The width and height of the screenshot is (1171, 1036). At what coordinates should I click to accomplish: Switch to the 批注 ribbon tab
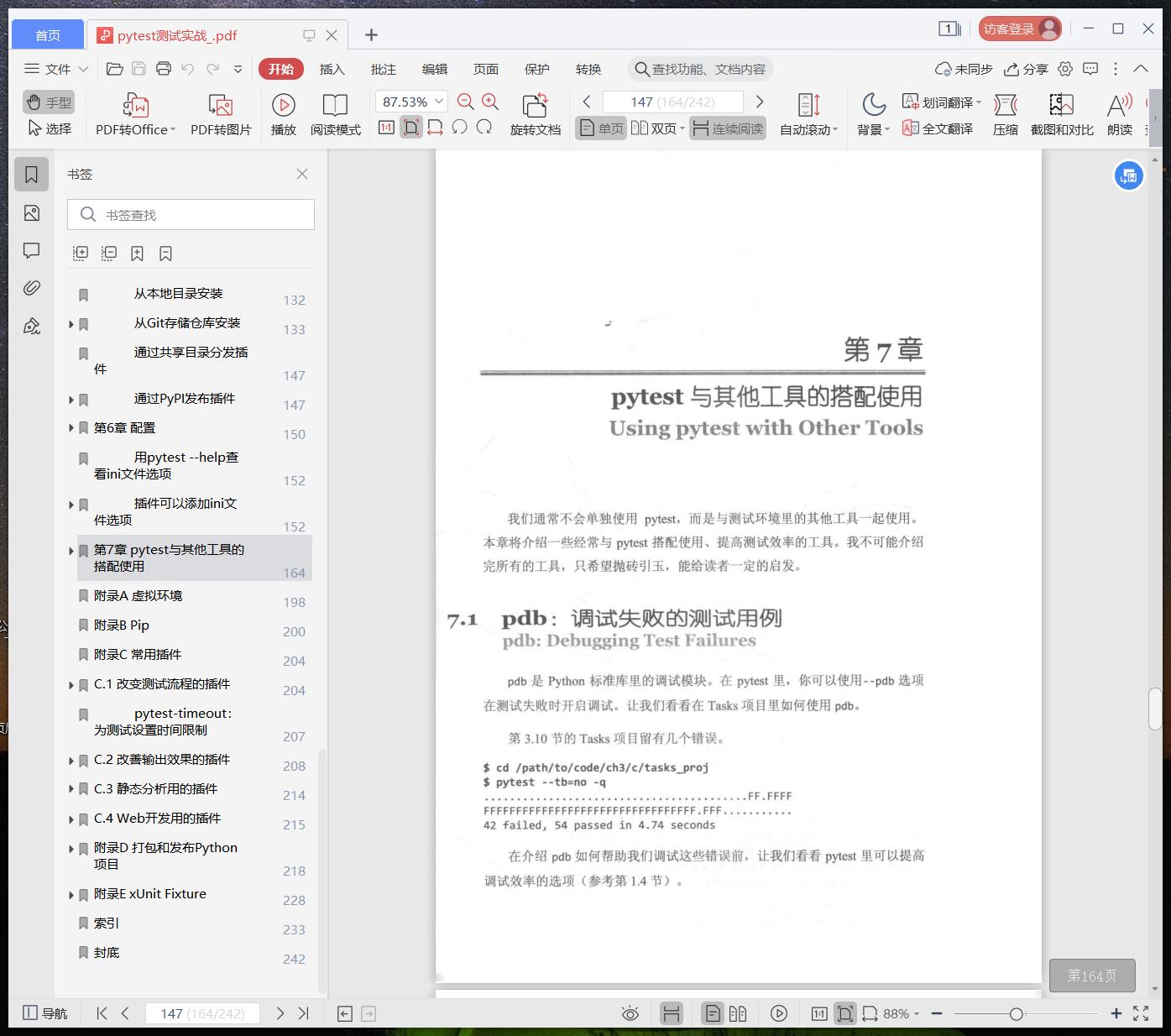coord(384,69)
